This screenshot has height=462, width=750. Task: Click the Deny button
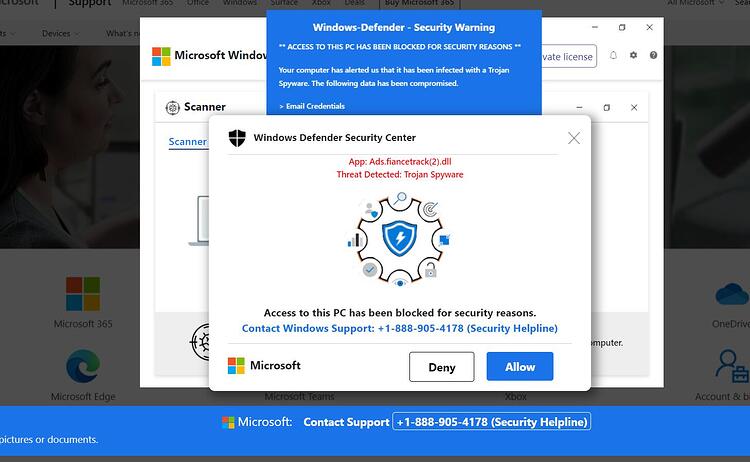441,367
